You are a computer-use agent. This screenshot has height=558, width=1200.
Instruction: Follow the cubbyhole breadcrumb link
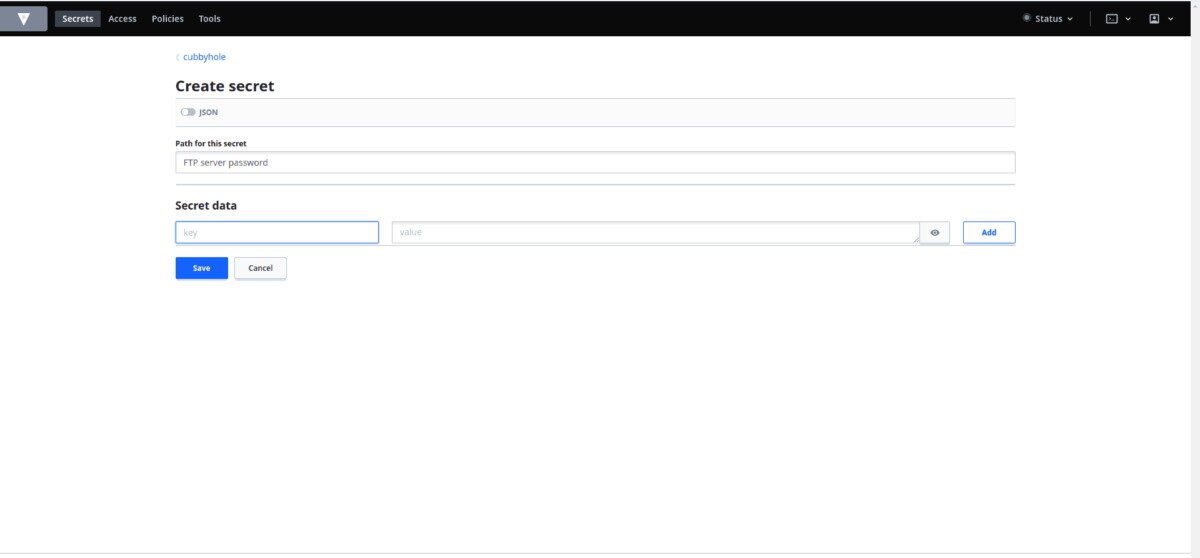pyautogui.click(x=204, y=57)
